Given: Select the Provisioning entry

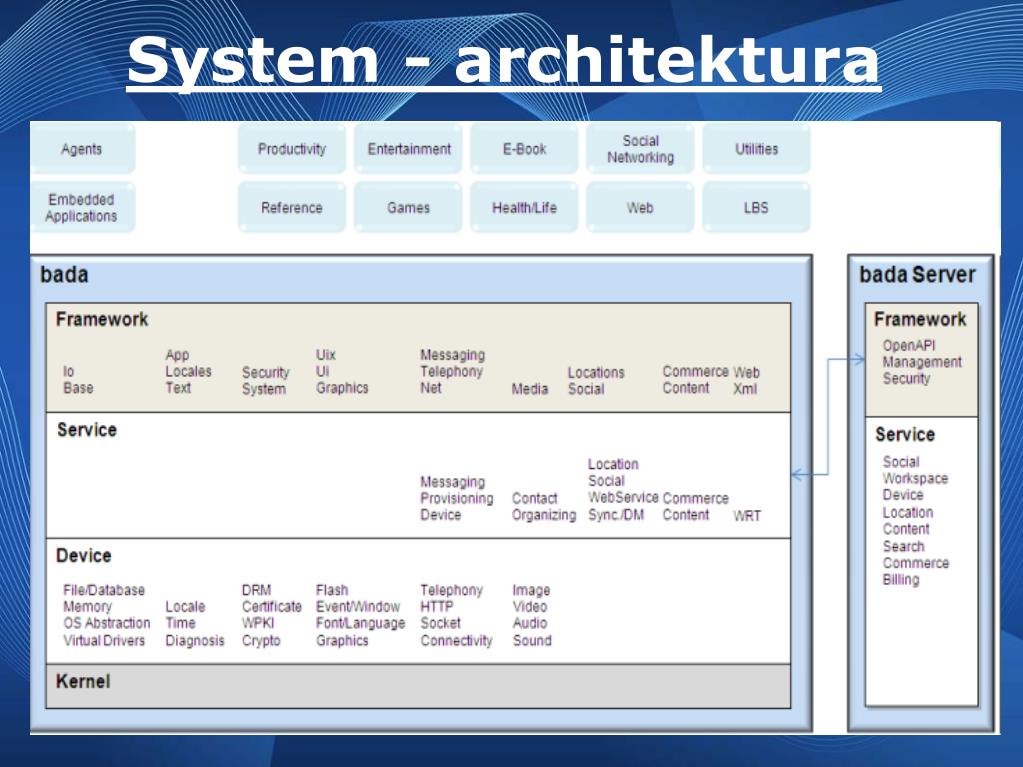Looking at the screenshot, I should (x=457, y=498).
